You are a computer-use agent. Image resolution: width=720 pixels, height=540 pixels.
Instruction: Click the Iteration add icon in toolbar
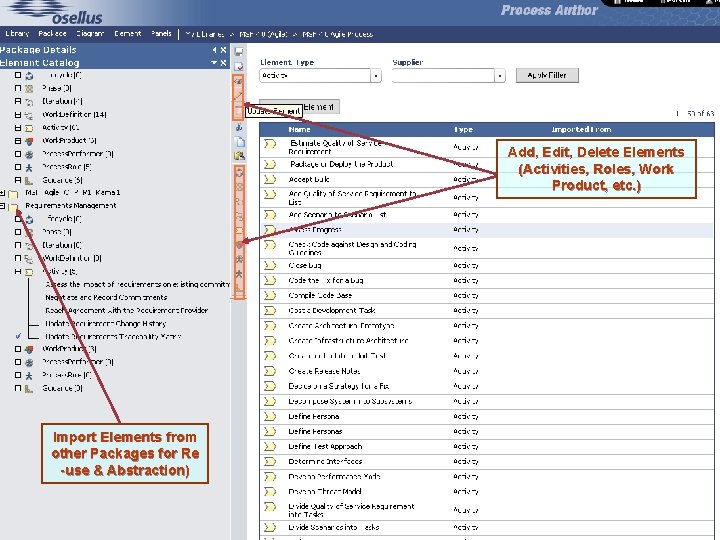point(239,202)
